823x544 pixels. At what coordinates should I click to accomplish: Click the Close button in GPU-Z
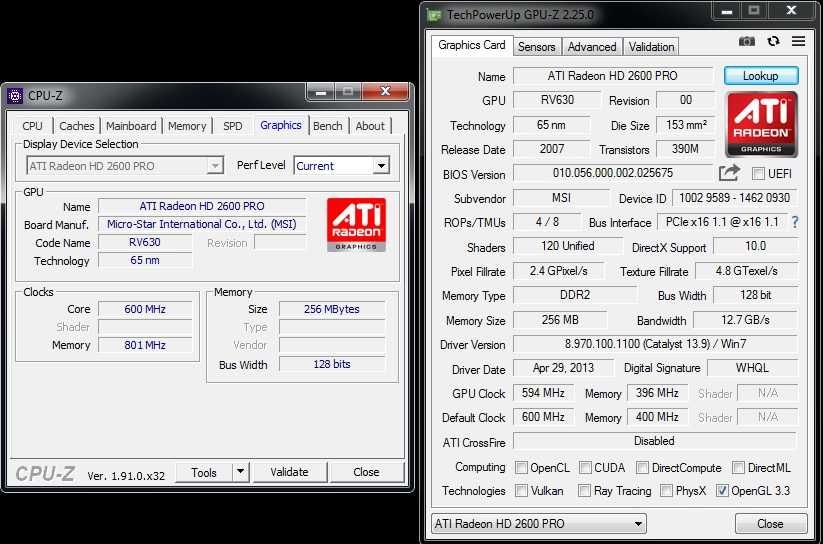tap(770, 524)
